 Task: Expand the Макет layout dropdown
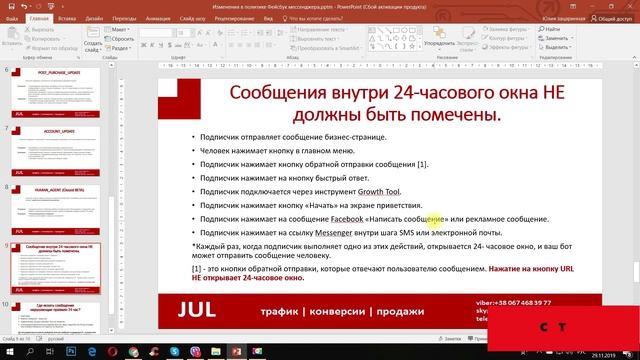tap(118, 29)
